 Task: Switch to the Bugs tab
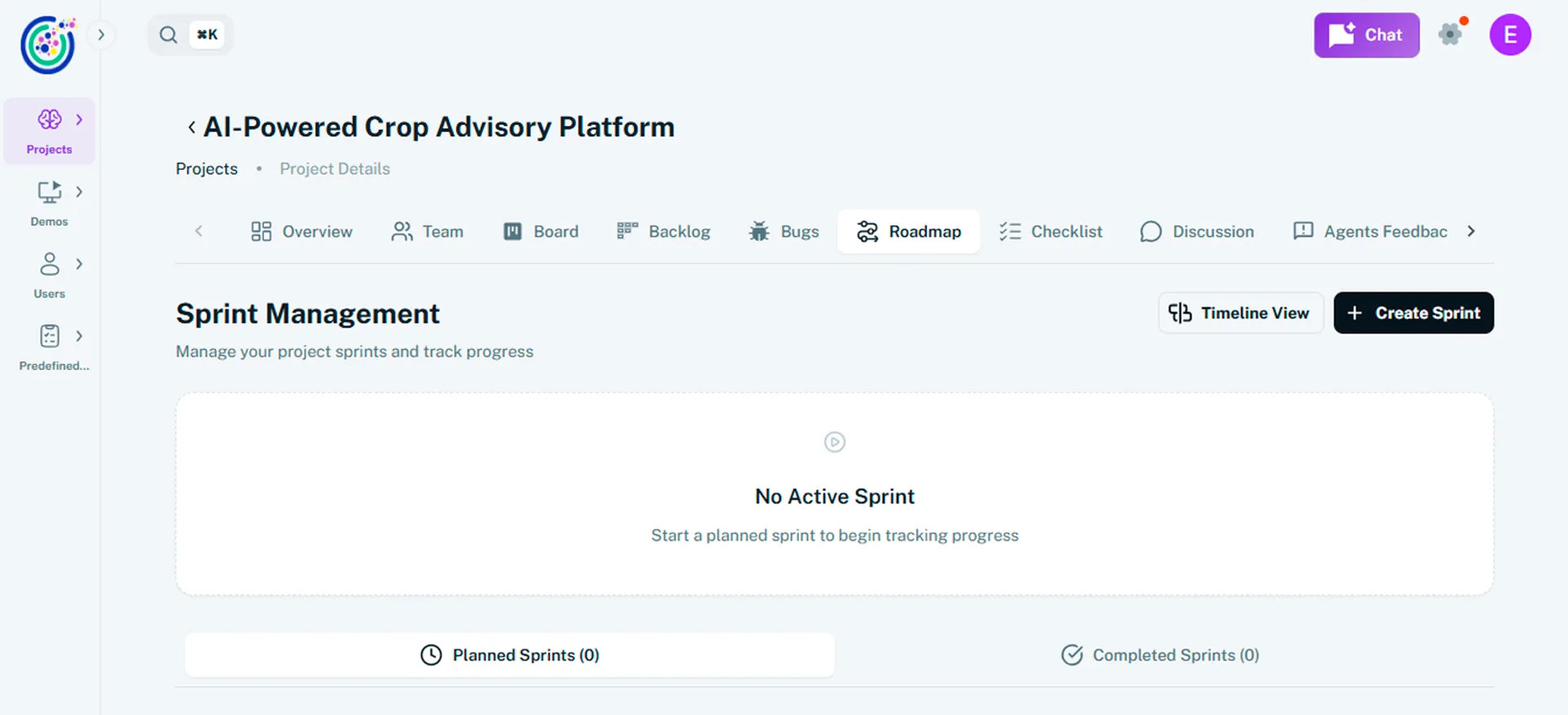coord(783,232)
